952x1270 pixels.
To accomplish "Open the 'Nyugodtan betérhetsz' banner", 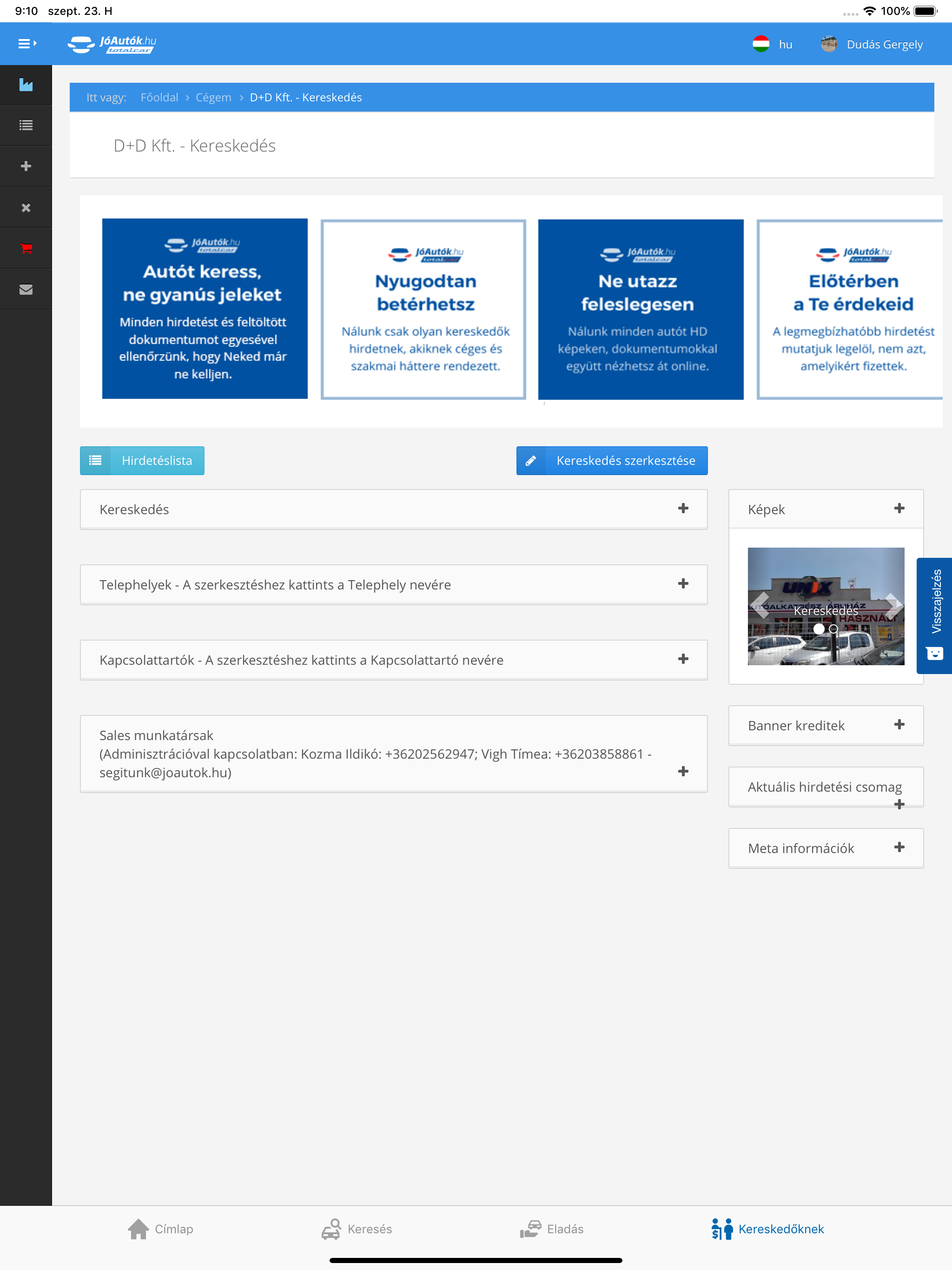I will pos(424,310).
